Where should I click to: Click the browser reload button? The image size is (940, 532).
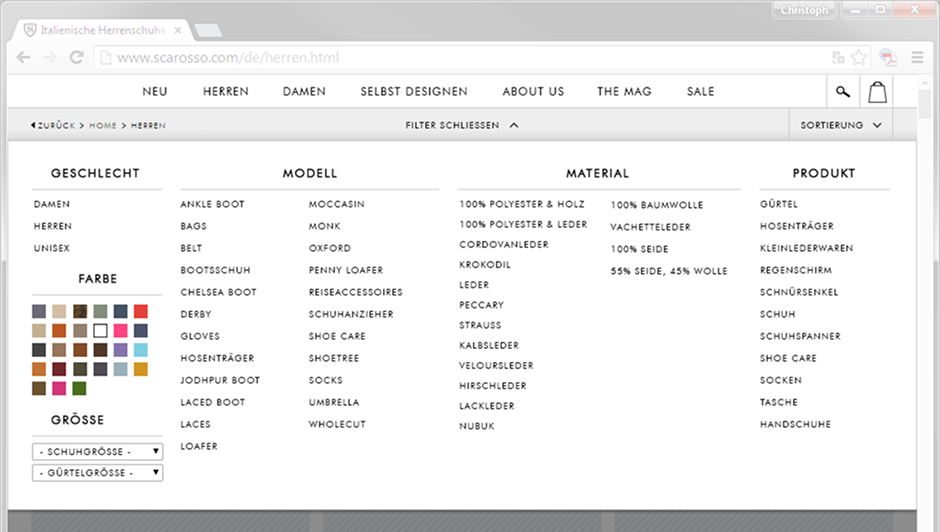[76, 58]
